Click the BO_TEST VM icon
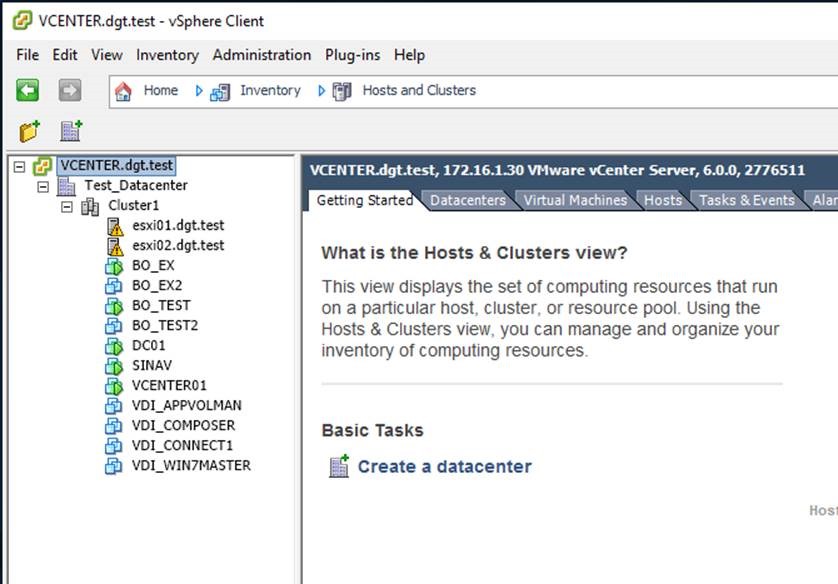838x584 pixels. pyautogui.click(x=114, y=306)
